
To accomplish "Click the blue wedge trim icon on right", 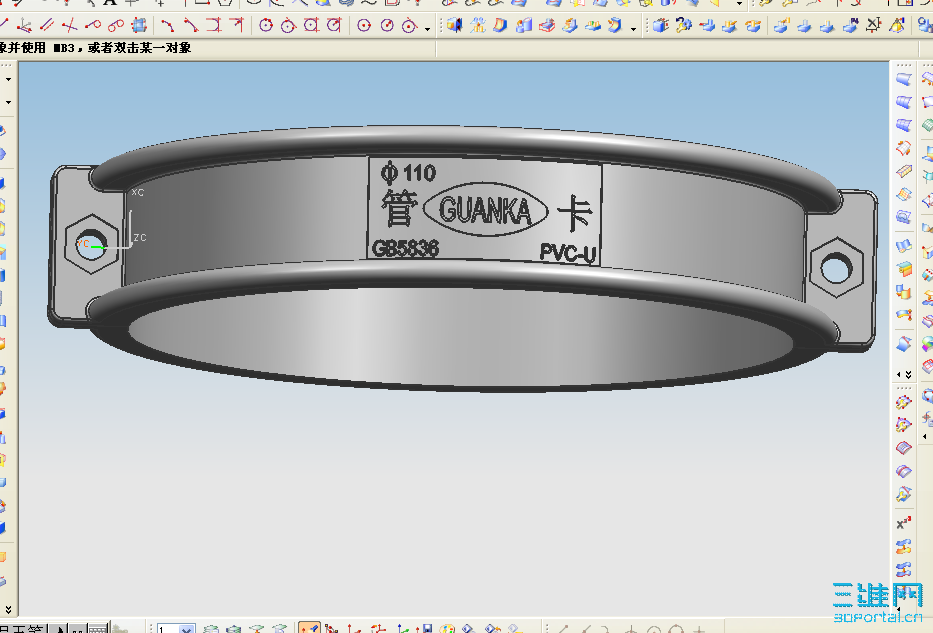I will pos(904,344).
